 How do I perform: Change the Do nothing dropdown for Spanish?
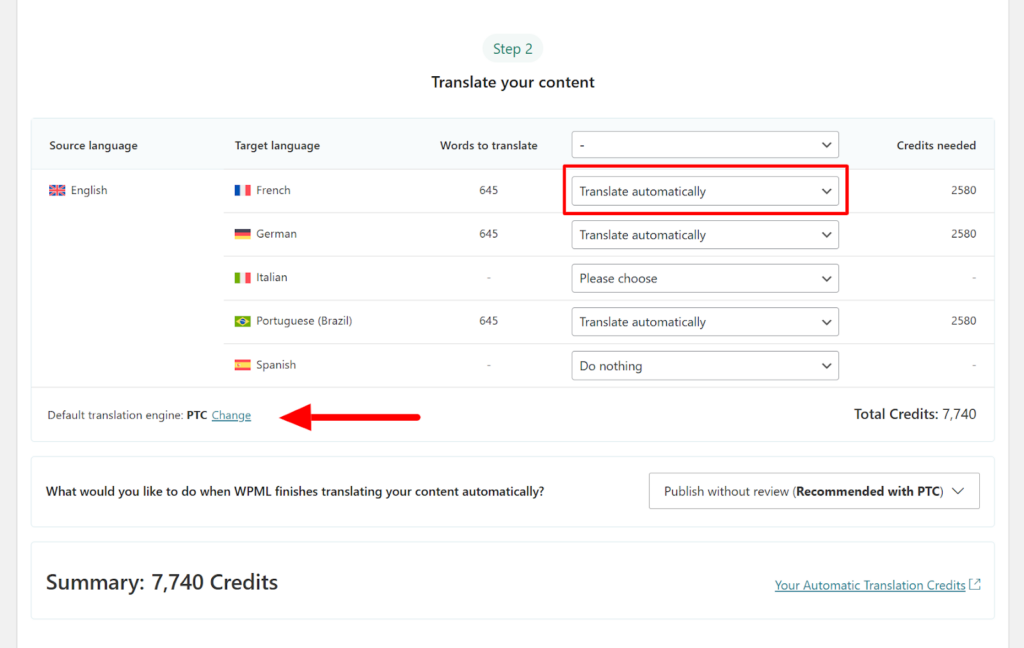pos(704,365)
